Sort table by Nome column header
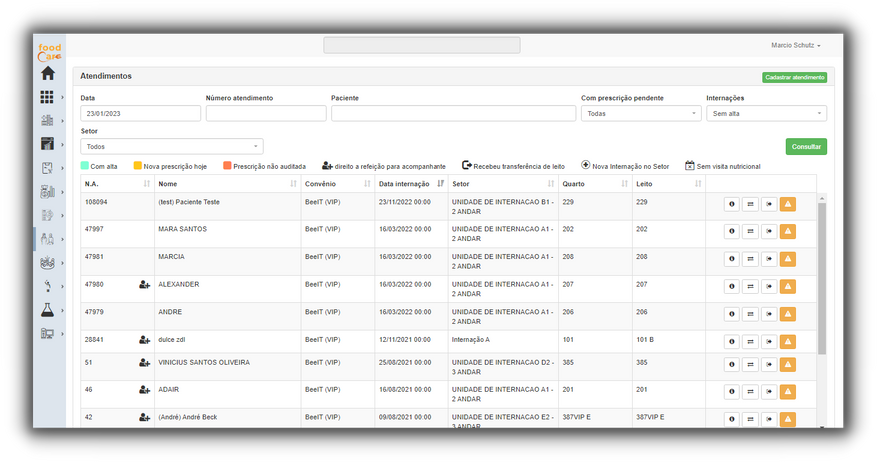Screen dimensions: 877x462 coord(225,184)
